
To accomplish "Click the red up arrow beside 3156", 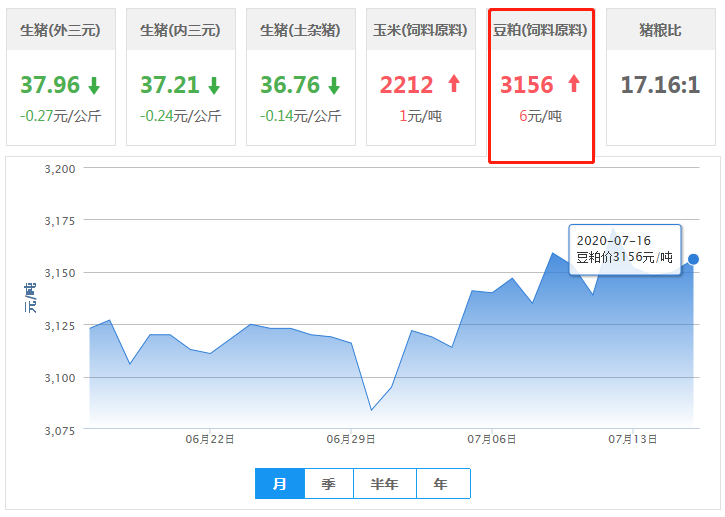I will (x=573, y=84).
